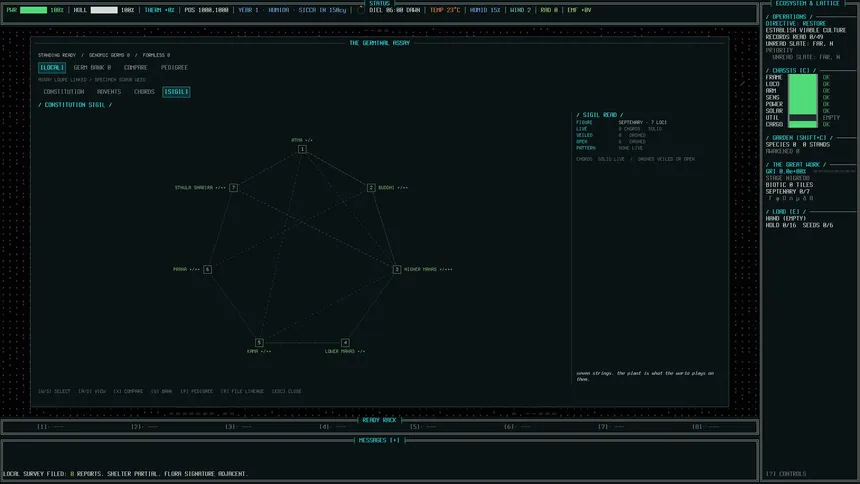Click the RAD 0 status readout
Screen dimensions: 860x484
point(548,10)
